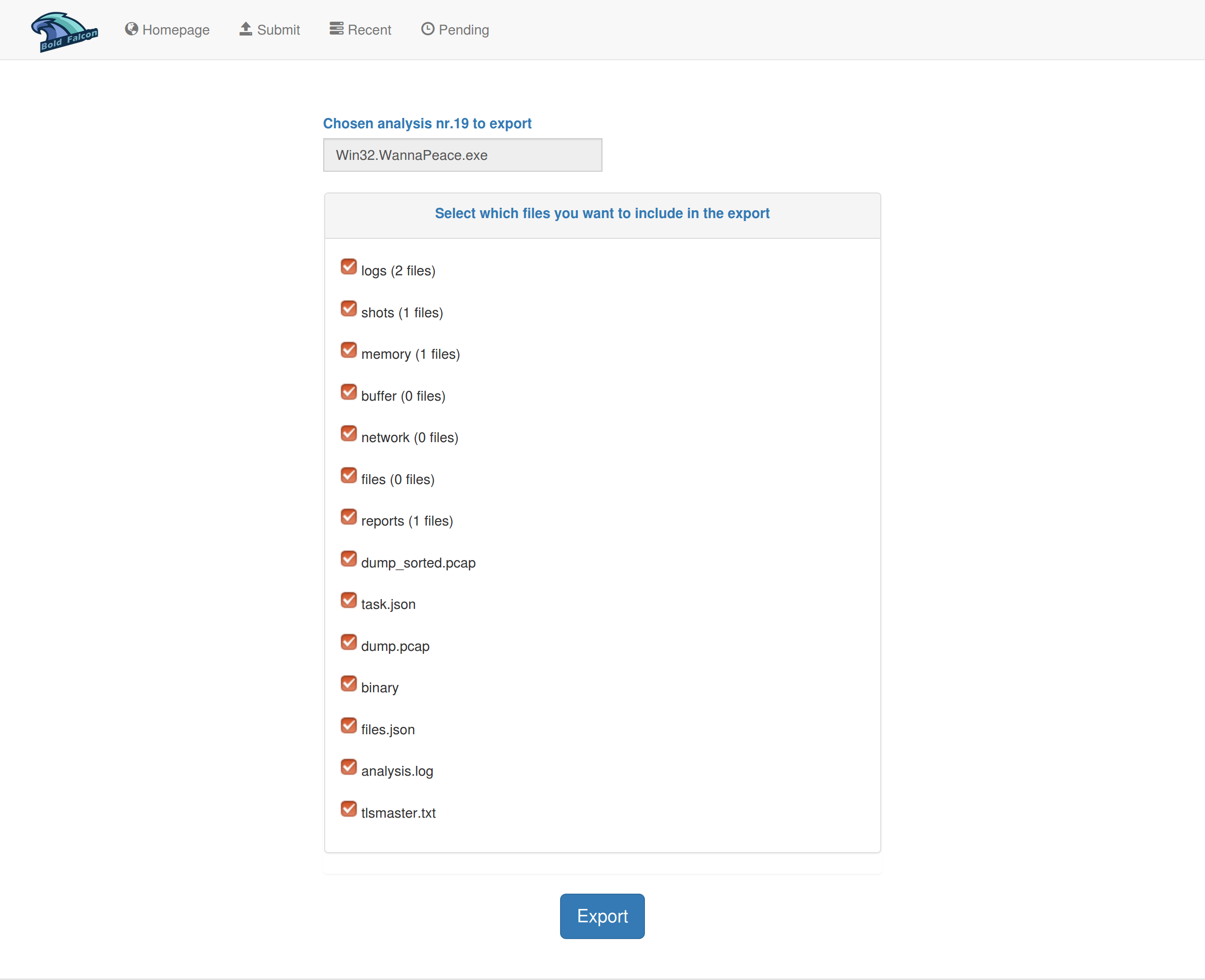
Task: Uncheck the binary checkbox
Action: pos(349,683)
